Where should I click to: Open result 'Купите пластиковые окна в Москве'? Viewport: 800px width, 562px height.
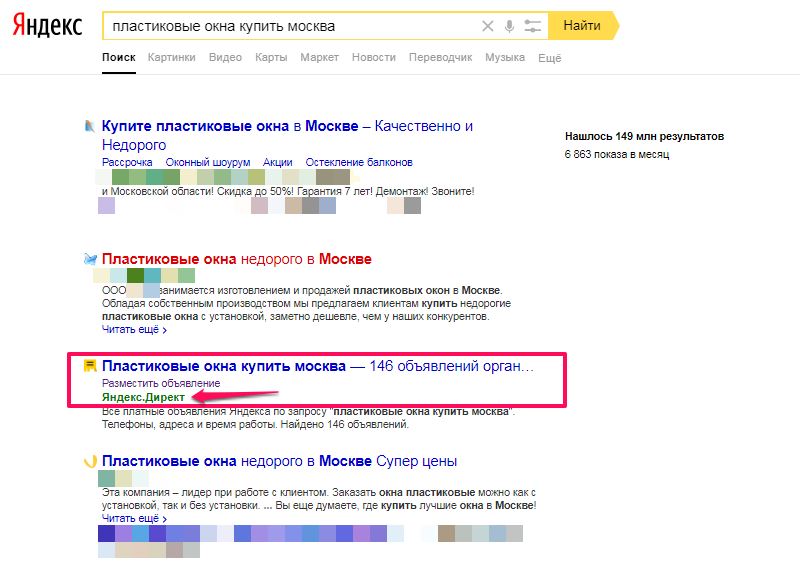tap(287, 135)
